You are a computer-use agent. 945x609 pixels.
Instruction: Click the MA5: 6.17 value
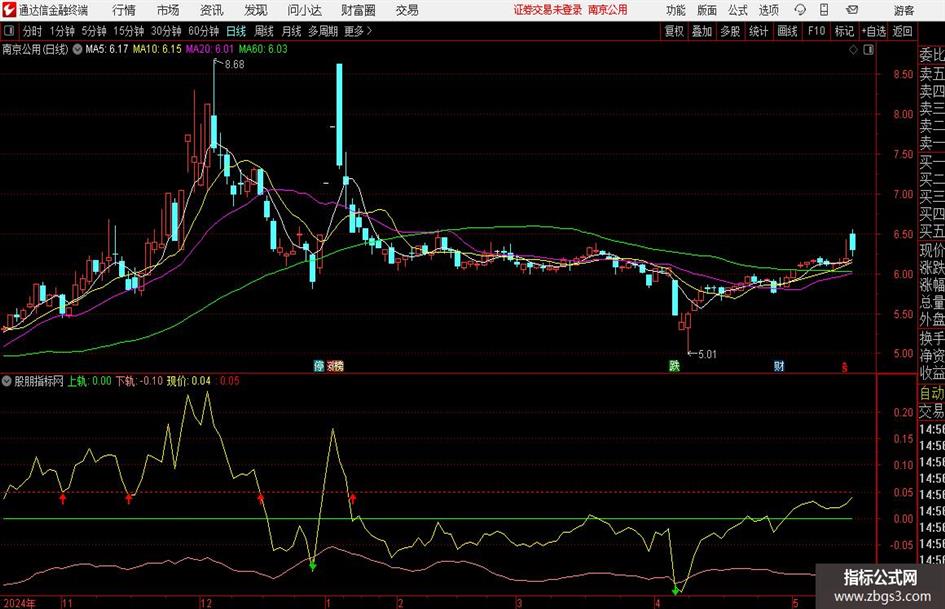pos(107,49)
